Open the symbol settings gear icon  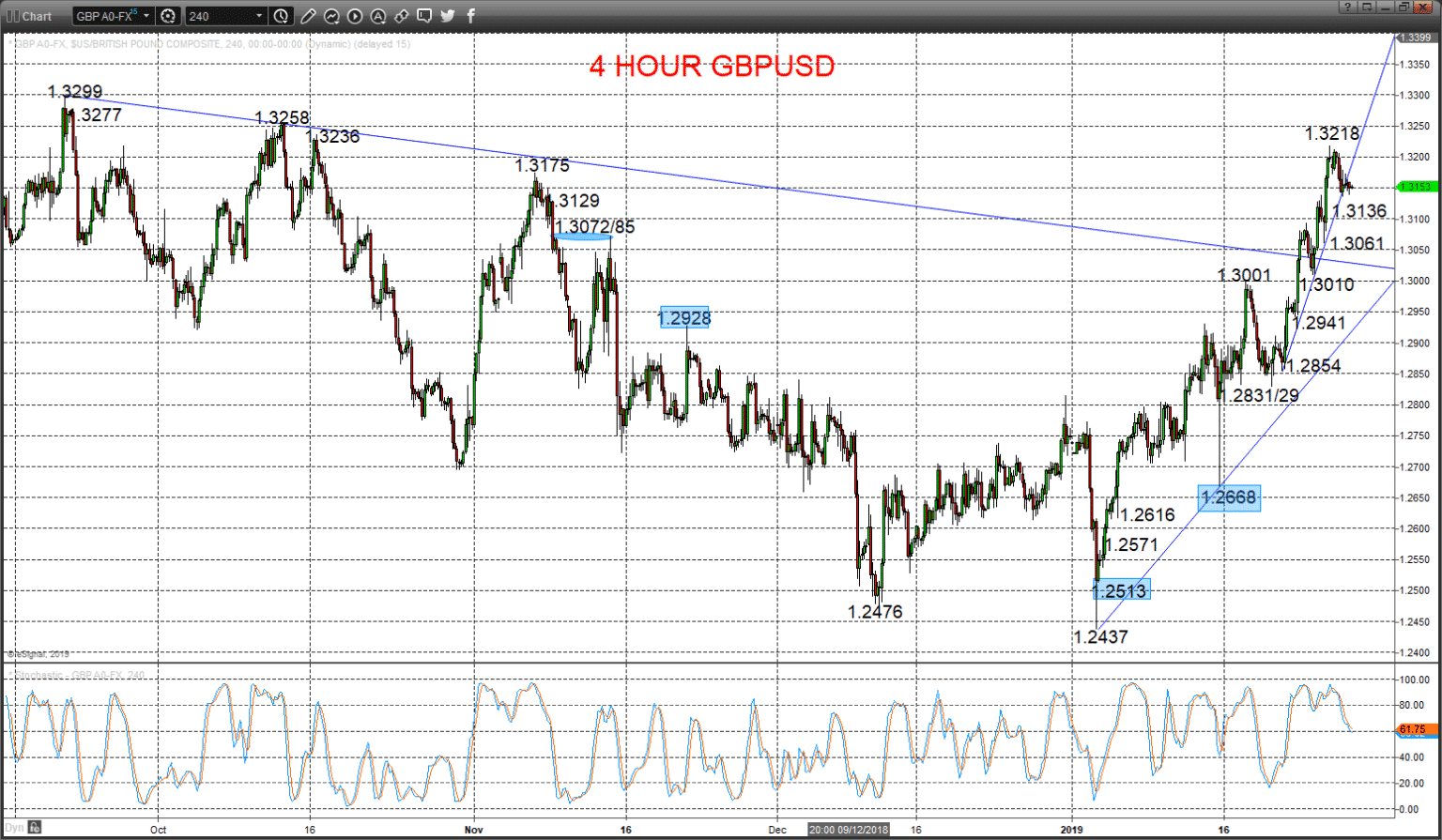click(168, 16)
